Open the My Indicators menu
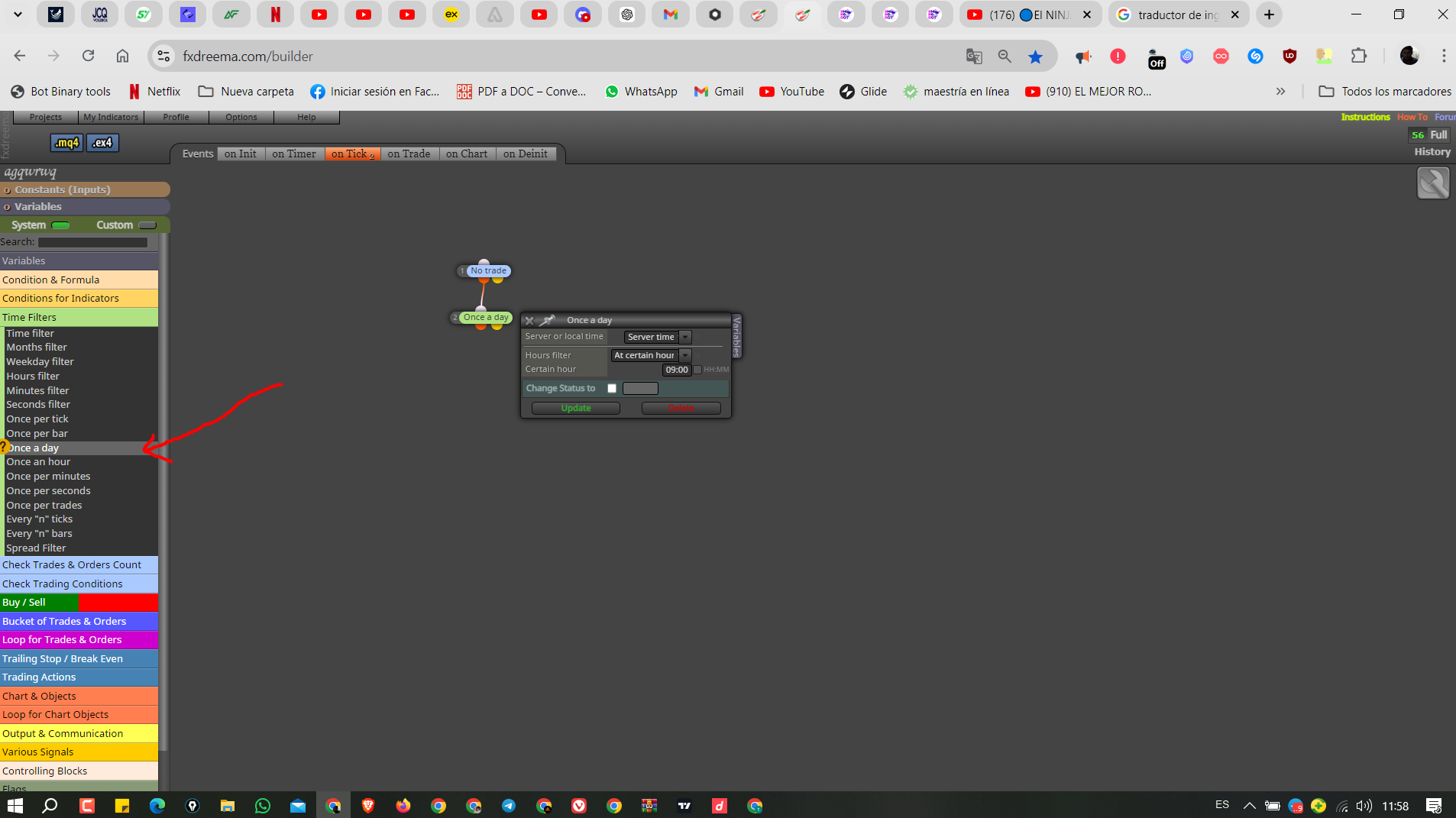 (x=111, y=117)
